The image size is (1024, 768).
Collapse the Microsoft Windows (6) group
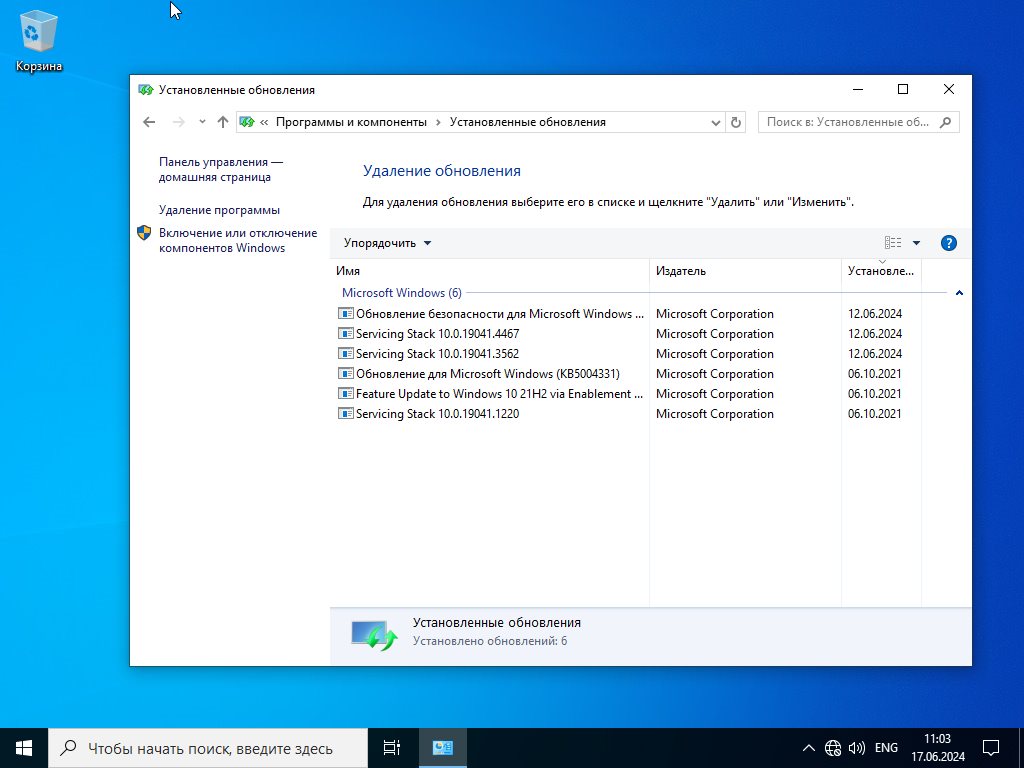tap(959, 293)
